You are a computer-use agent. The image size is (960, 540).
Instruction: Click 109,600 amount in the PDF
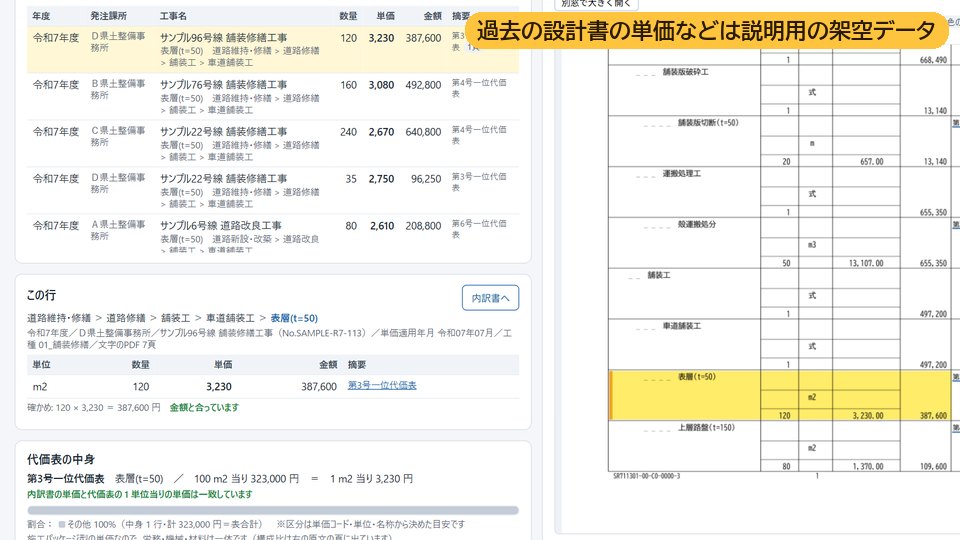coord(933,467)
